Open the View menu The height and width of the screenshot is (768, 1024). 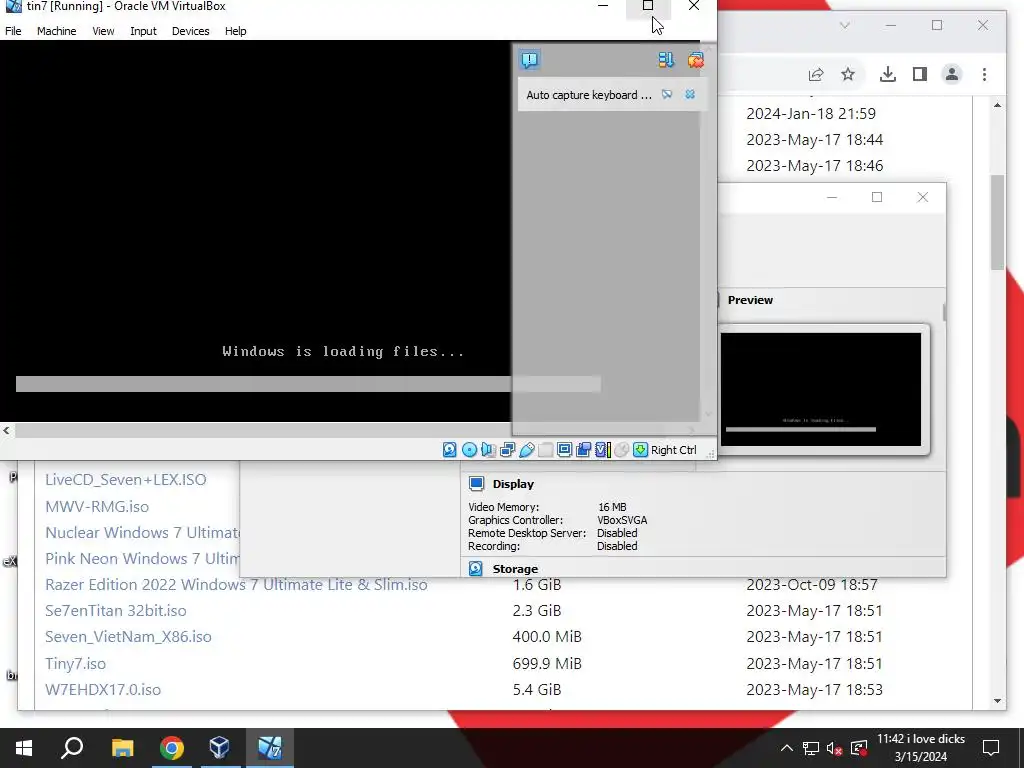[x=103, y=31]
